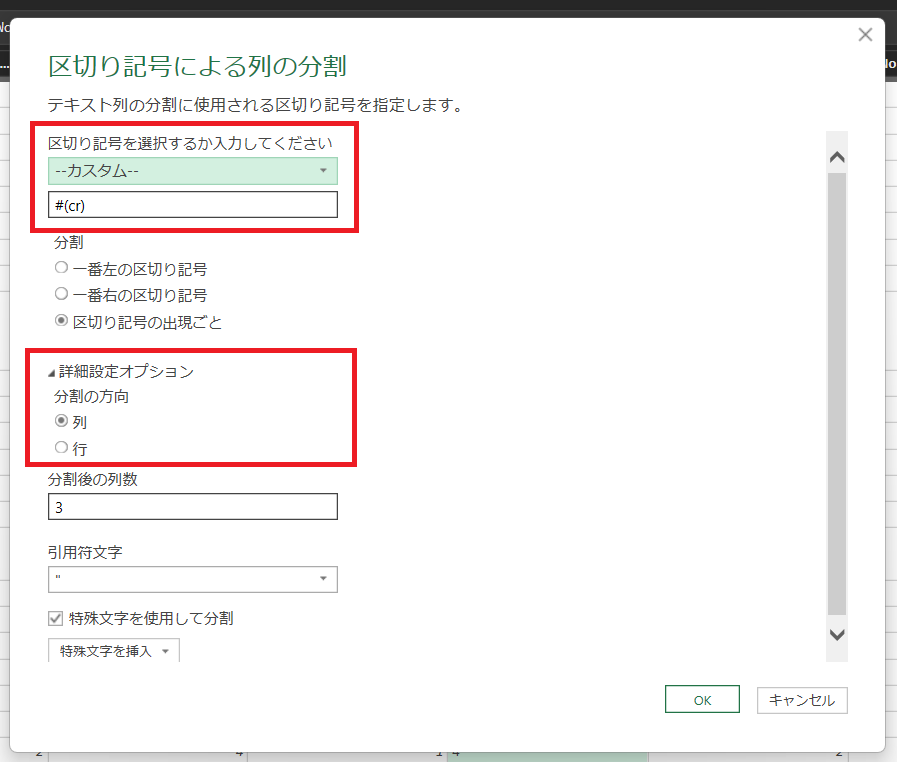
Task: Open the --カスタム-- delimiter dropdown
Action: [193, 171]
